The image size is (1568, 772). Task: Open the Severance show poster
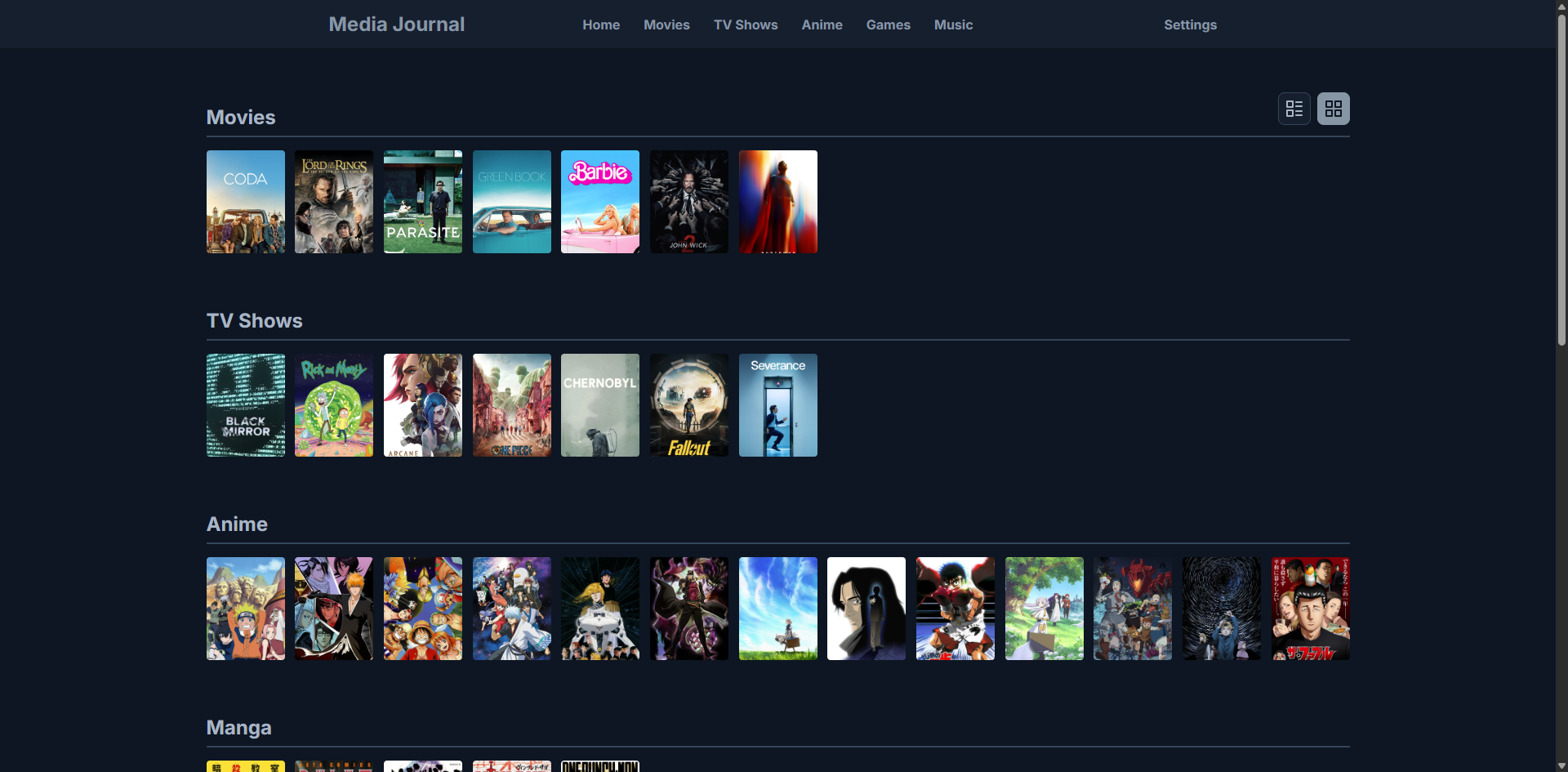[x=778, y=405]
